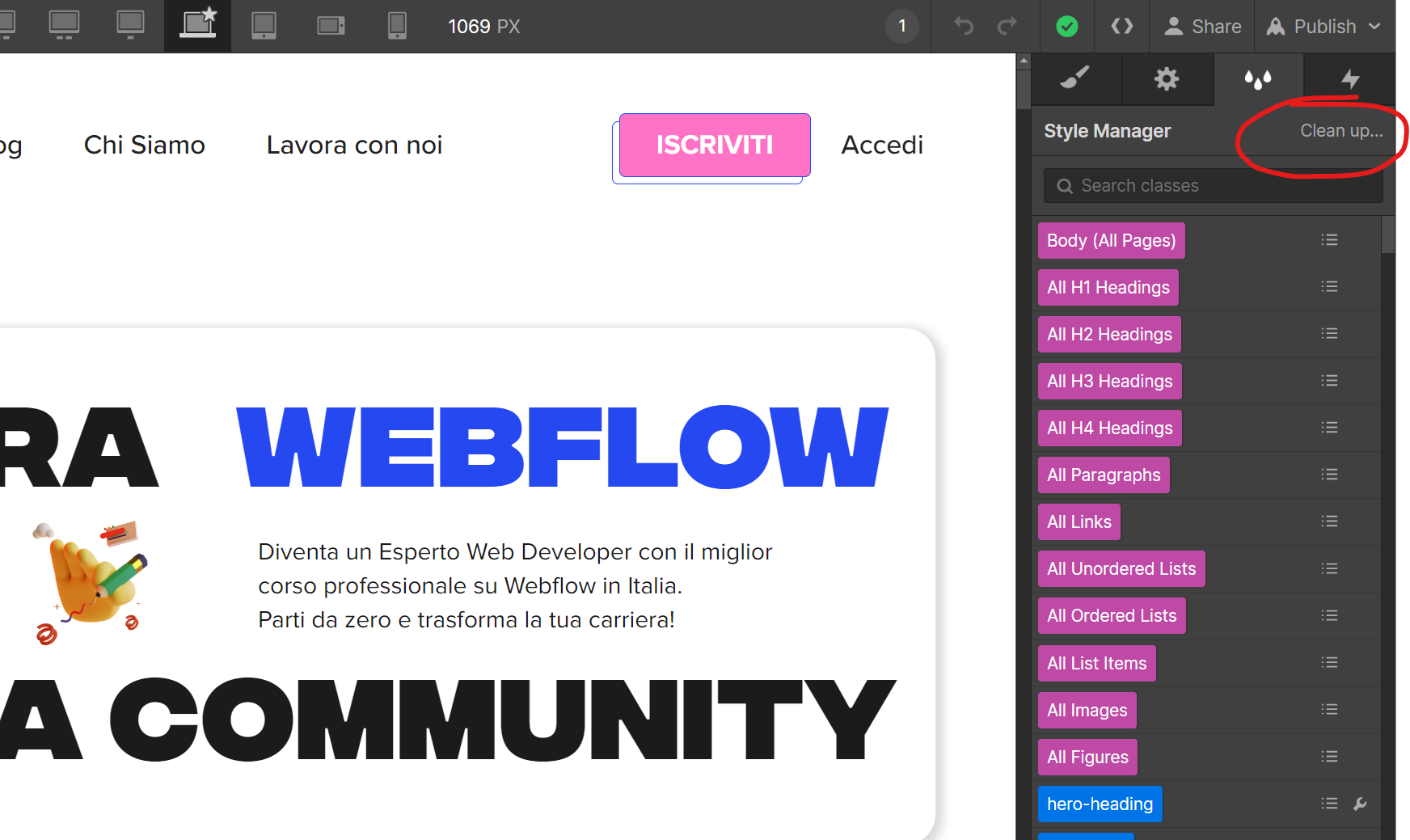The height and width of the screenshot is (840, 1410).
Task: Open list icon for All H3 Headings
Action: pyautogui.click(x=1329, y=381)
